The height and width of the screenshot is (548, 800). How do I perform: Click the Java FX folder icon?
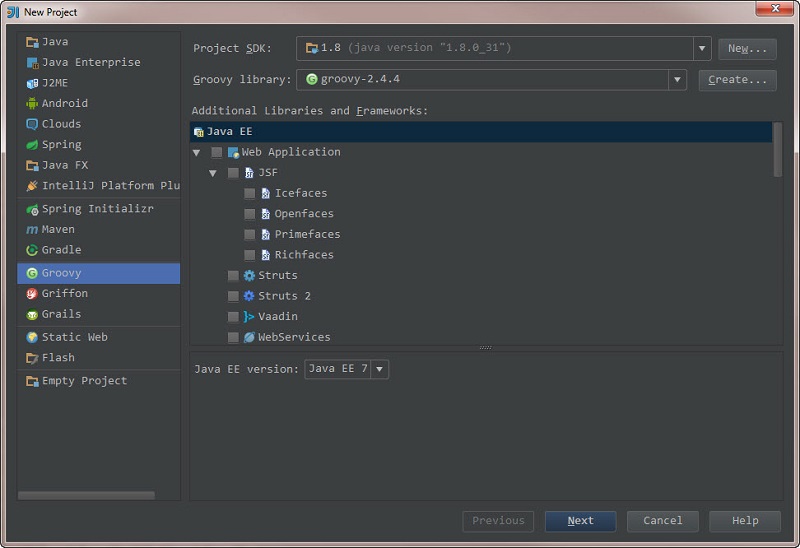[x=32, y=165]
